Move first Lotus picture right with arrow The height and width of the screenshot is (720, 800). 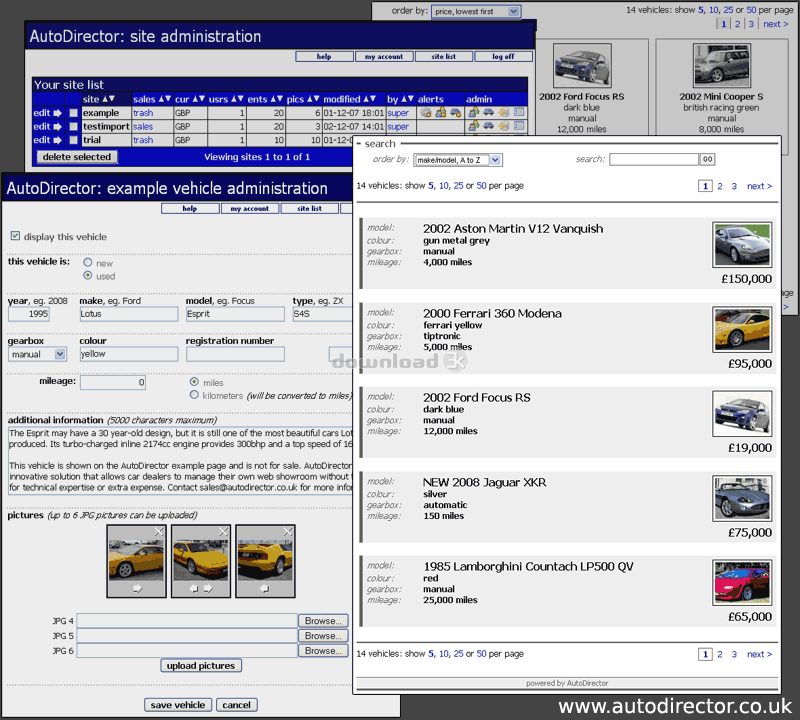coord(137,590)
